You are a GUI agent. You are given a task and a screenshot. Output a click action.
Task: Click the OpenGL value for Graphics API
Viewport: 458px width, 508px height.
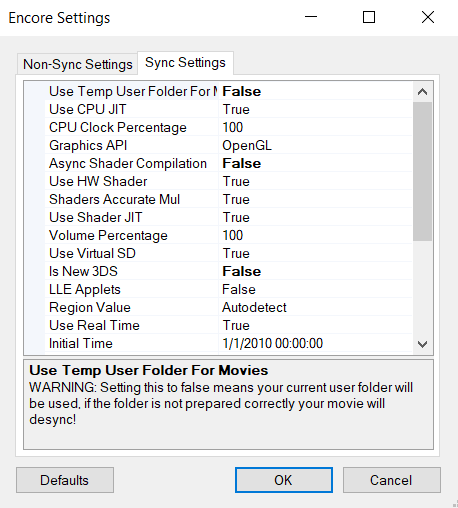[247, 145]
